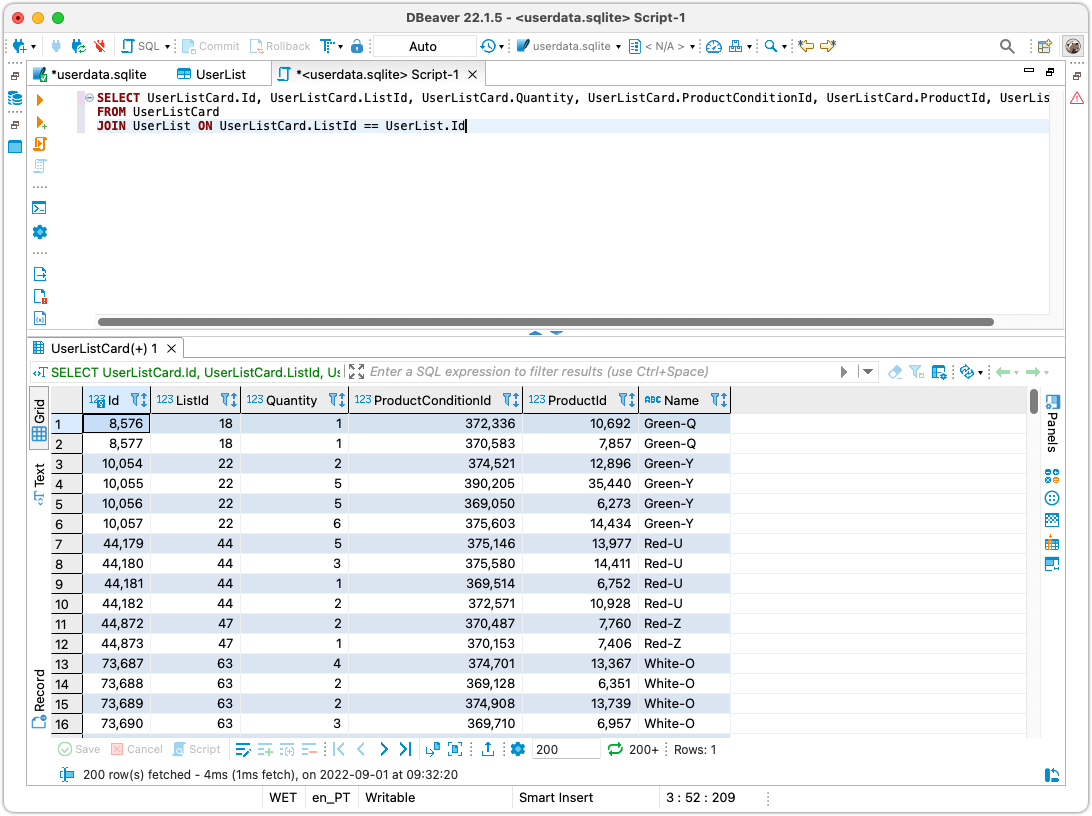
Task: Collapse the SELECT statement fold marker
Action: coord(90,98)
